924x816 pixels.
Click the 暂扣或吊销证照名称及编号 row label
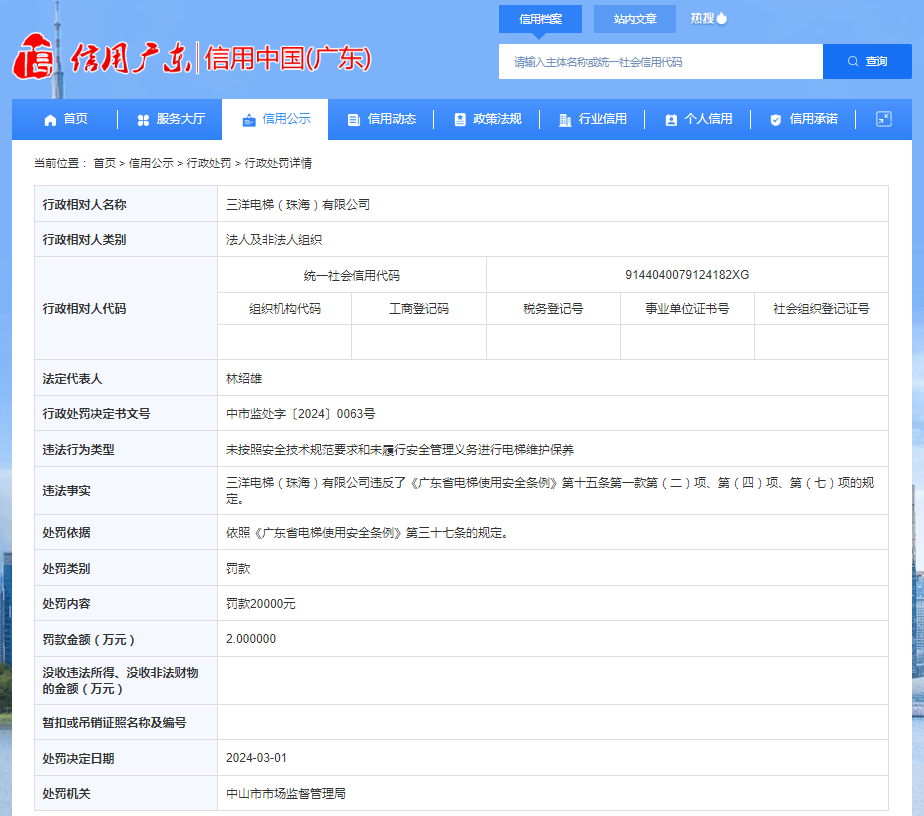coord(114,722)
